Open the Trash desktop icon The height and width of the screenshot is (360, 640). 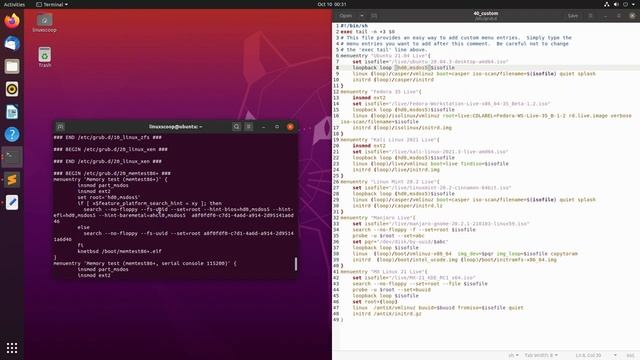(x=44, y=57)
